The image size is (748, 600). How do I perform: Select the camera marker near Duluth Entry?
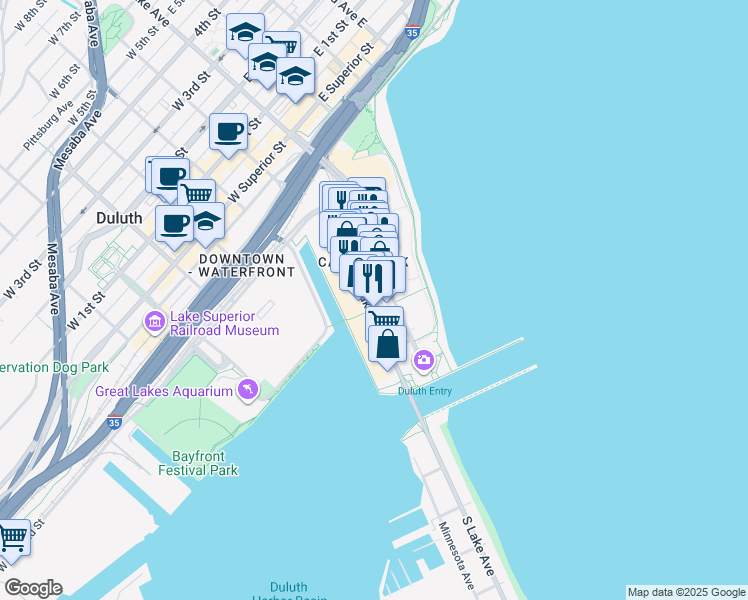424,361
